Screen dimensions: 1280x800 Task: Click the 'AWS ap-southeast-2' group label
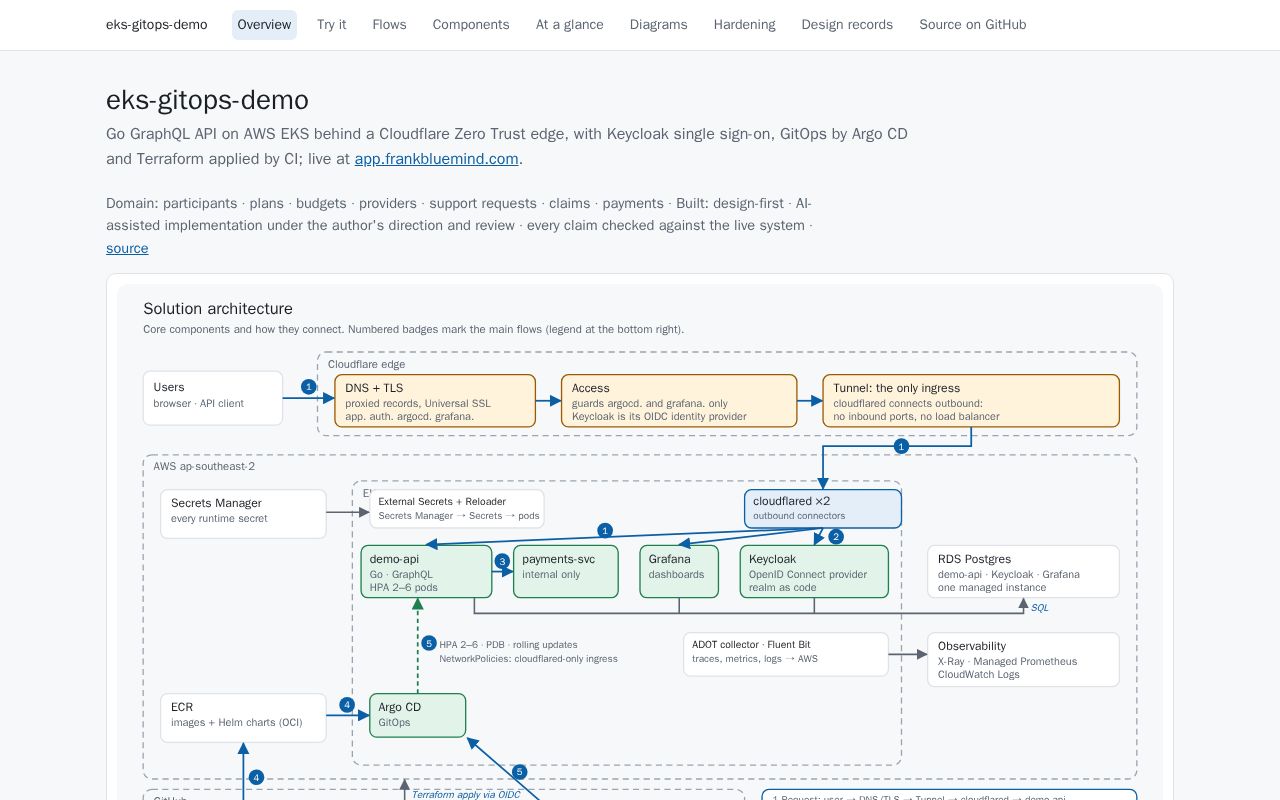[x=204, y=467]
